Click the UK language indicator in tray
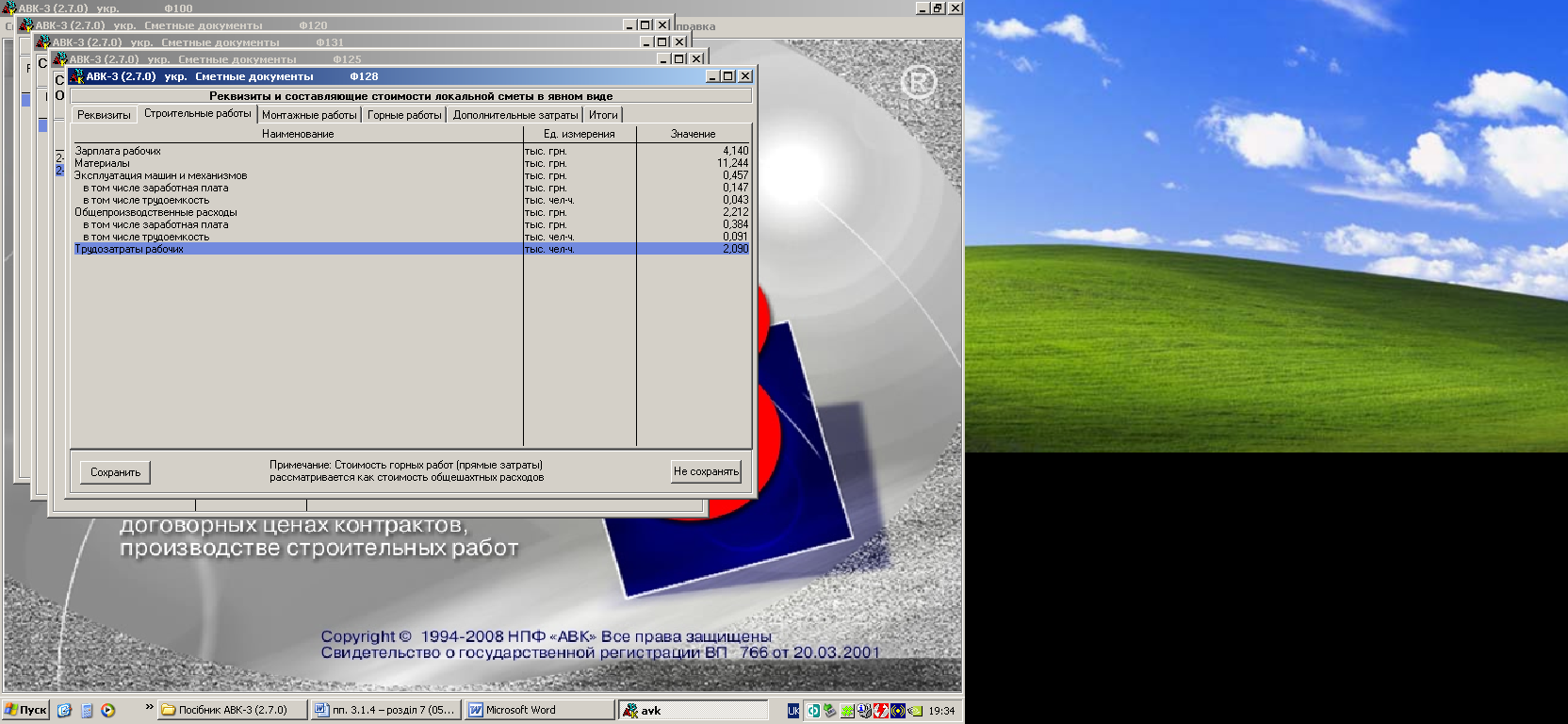The width and height of the screenshot is (1568, 724). (x=793, y=711)
